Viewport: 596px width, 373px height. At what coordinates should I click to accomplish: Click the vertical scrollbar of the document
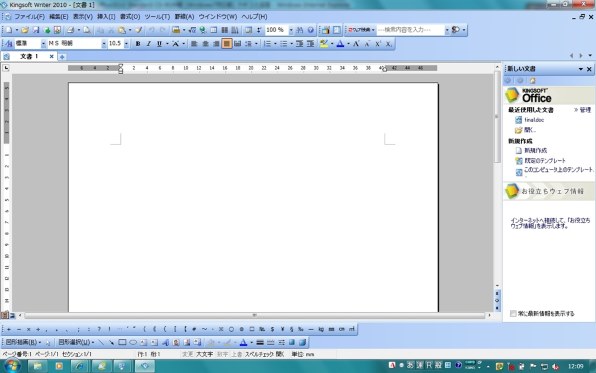tap(497, 177)
